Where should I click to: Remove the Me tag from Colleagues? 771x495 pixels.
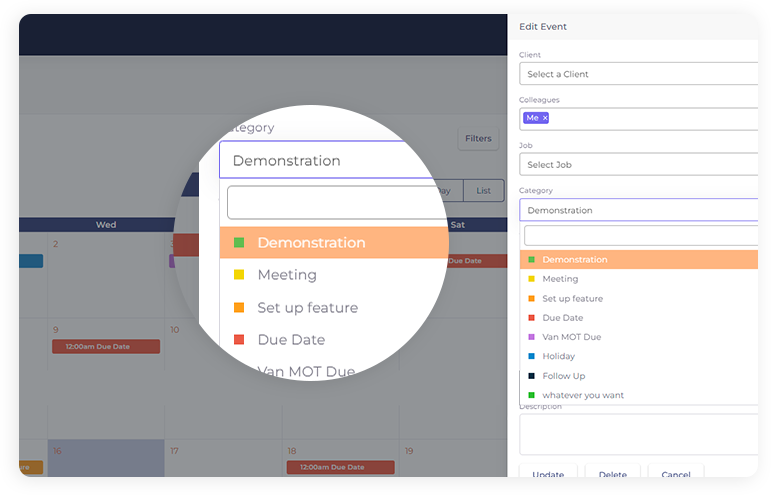(545, 118)
